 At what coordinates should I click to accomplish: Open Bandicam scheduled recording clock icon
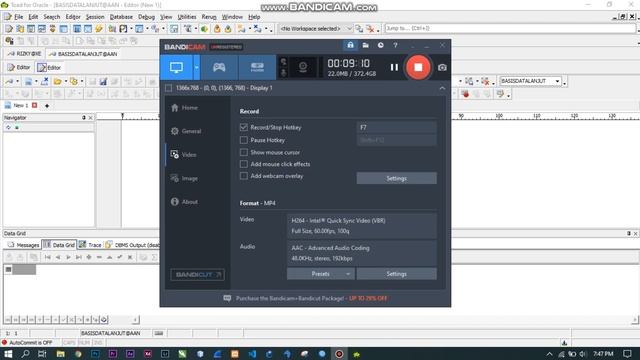pyautogui.click(x=380, y=45)
